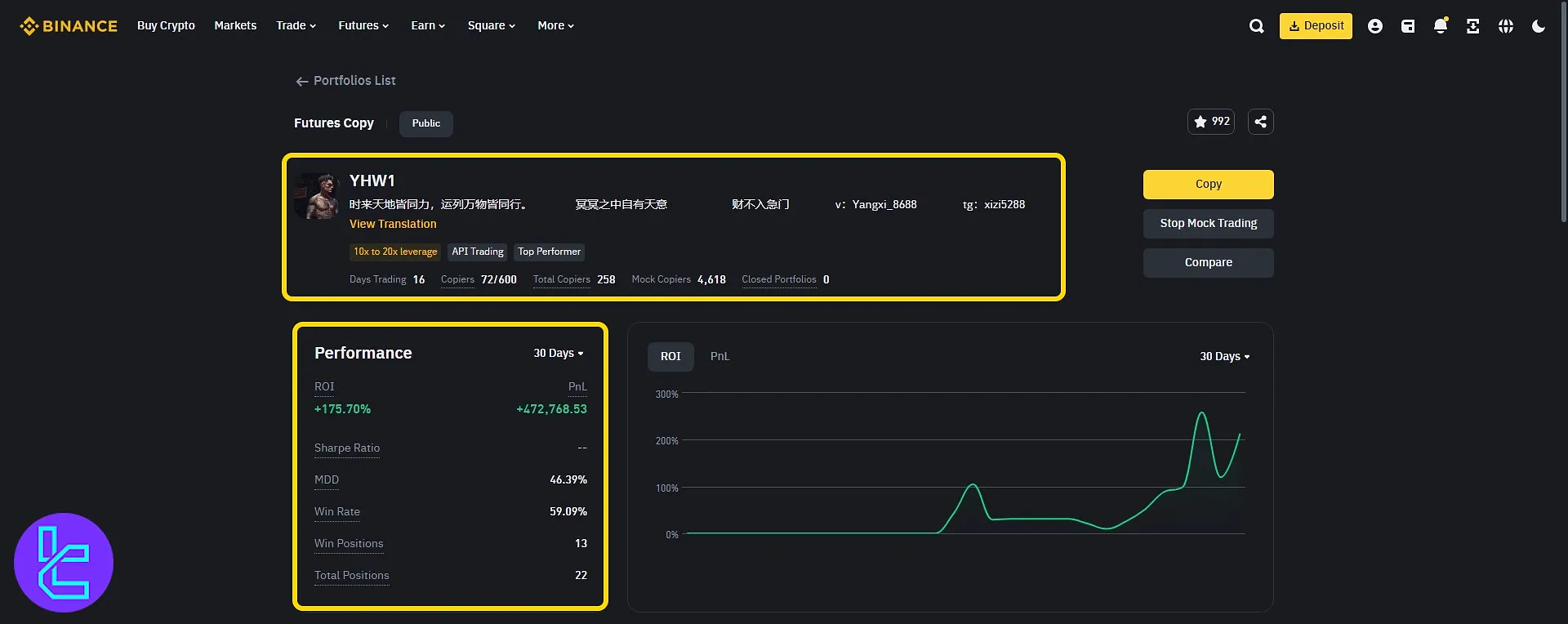The image size is (1568, 624).
Task: Click the Compare button
Action: [x=1209, y=263]
